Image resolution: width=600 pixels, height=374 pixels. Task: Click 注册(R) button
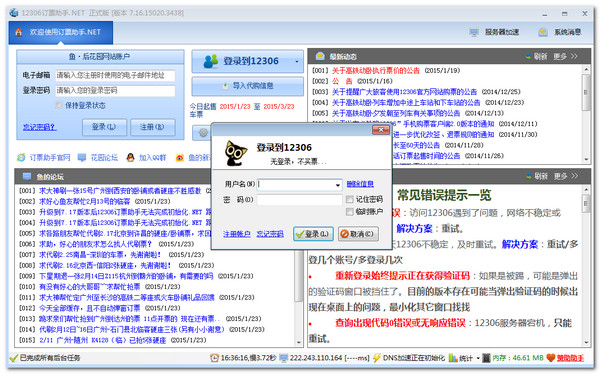pos(153,127)
